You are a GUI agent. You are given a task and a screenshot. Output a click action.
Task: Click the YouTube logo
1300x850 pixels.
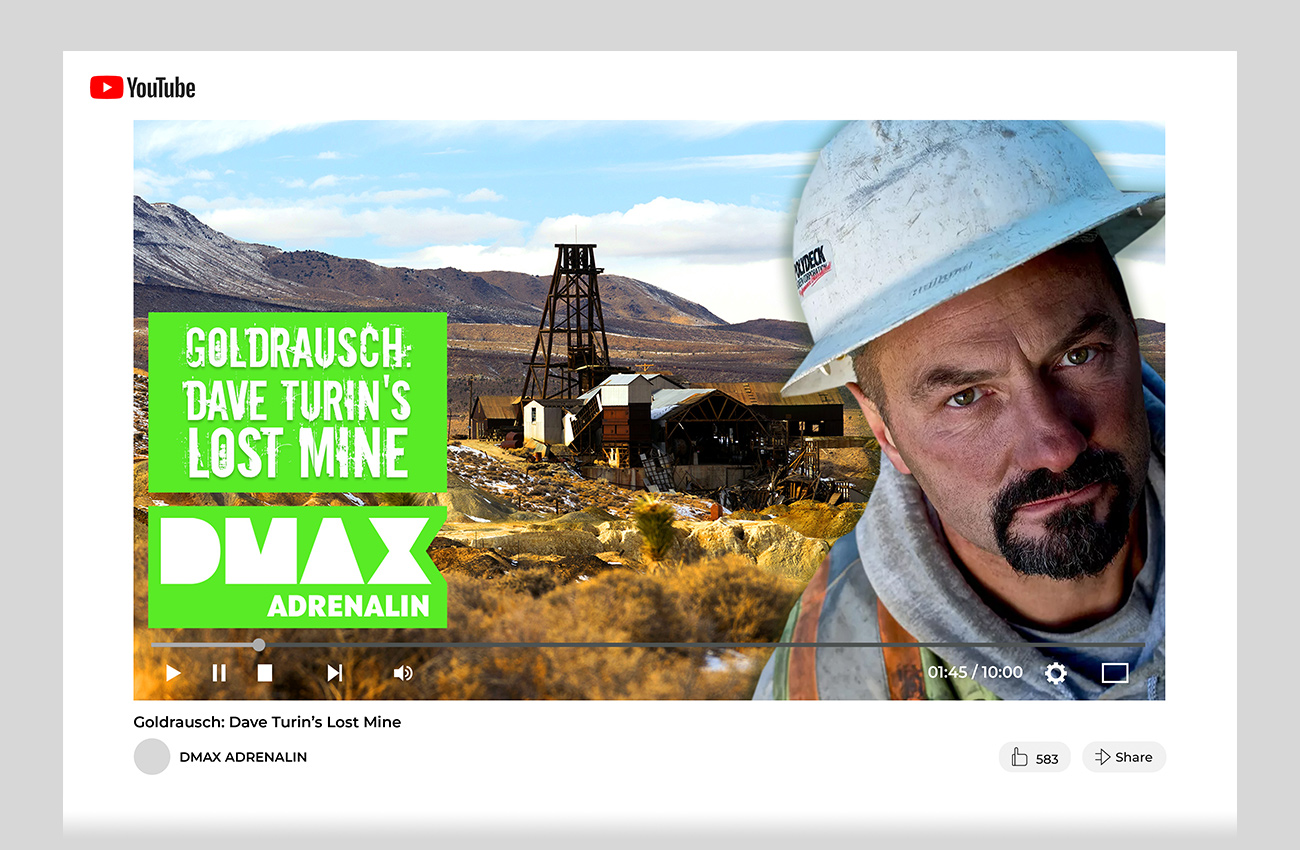click(143, 88)
